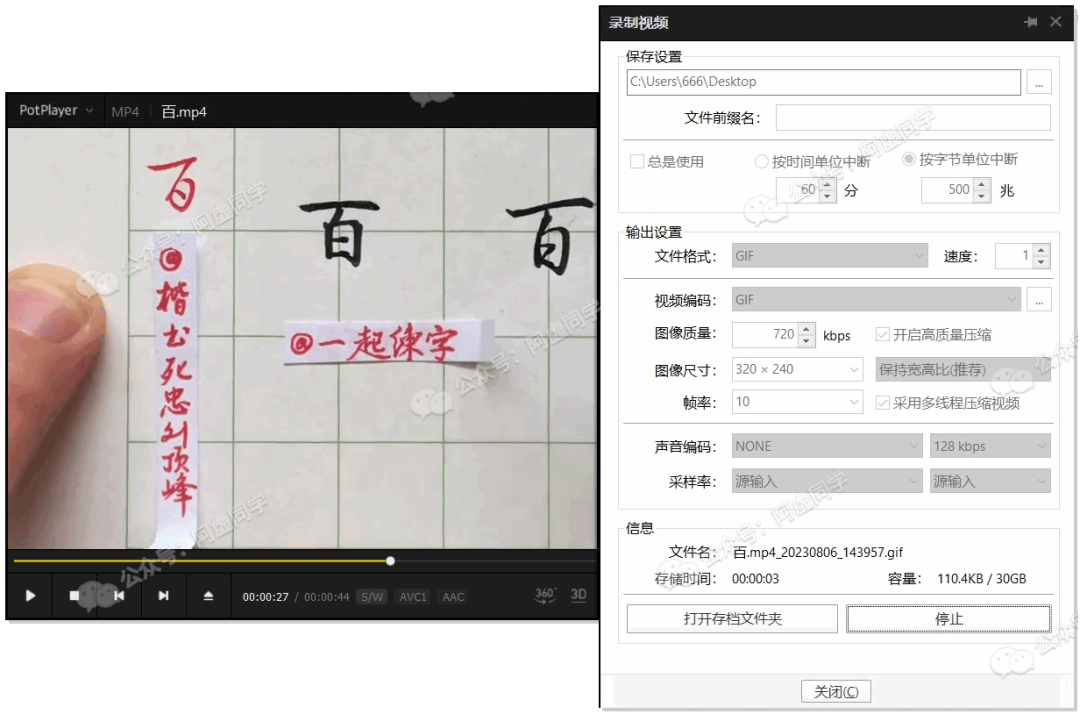The width and height of the screenshot is (1080, 714).
Task: Click the AAC audio codec indicator
Action: tap(453, 597)
